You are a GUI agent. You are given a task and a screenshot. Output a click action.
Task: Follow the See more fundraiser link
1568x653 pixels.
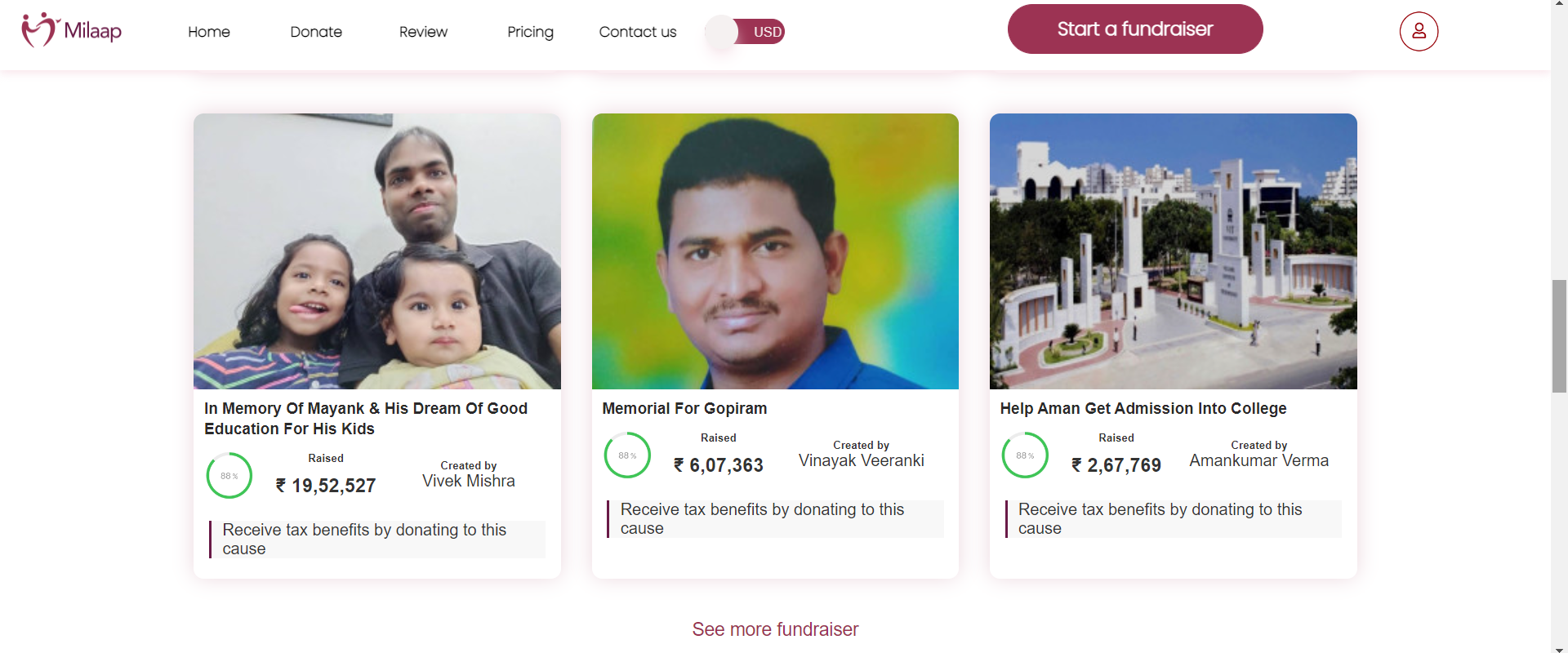[x=775, y=629]
